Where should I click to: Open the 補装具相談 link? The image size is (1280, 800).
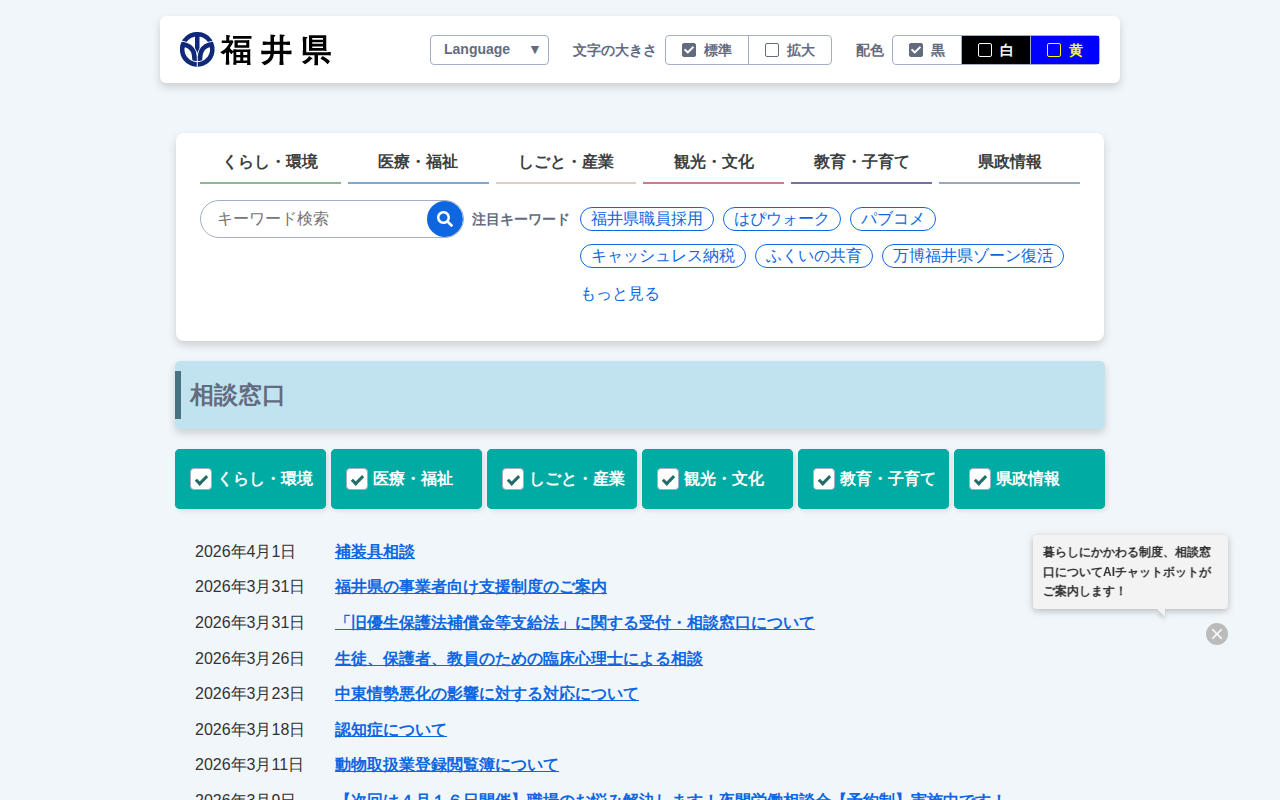374,551
